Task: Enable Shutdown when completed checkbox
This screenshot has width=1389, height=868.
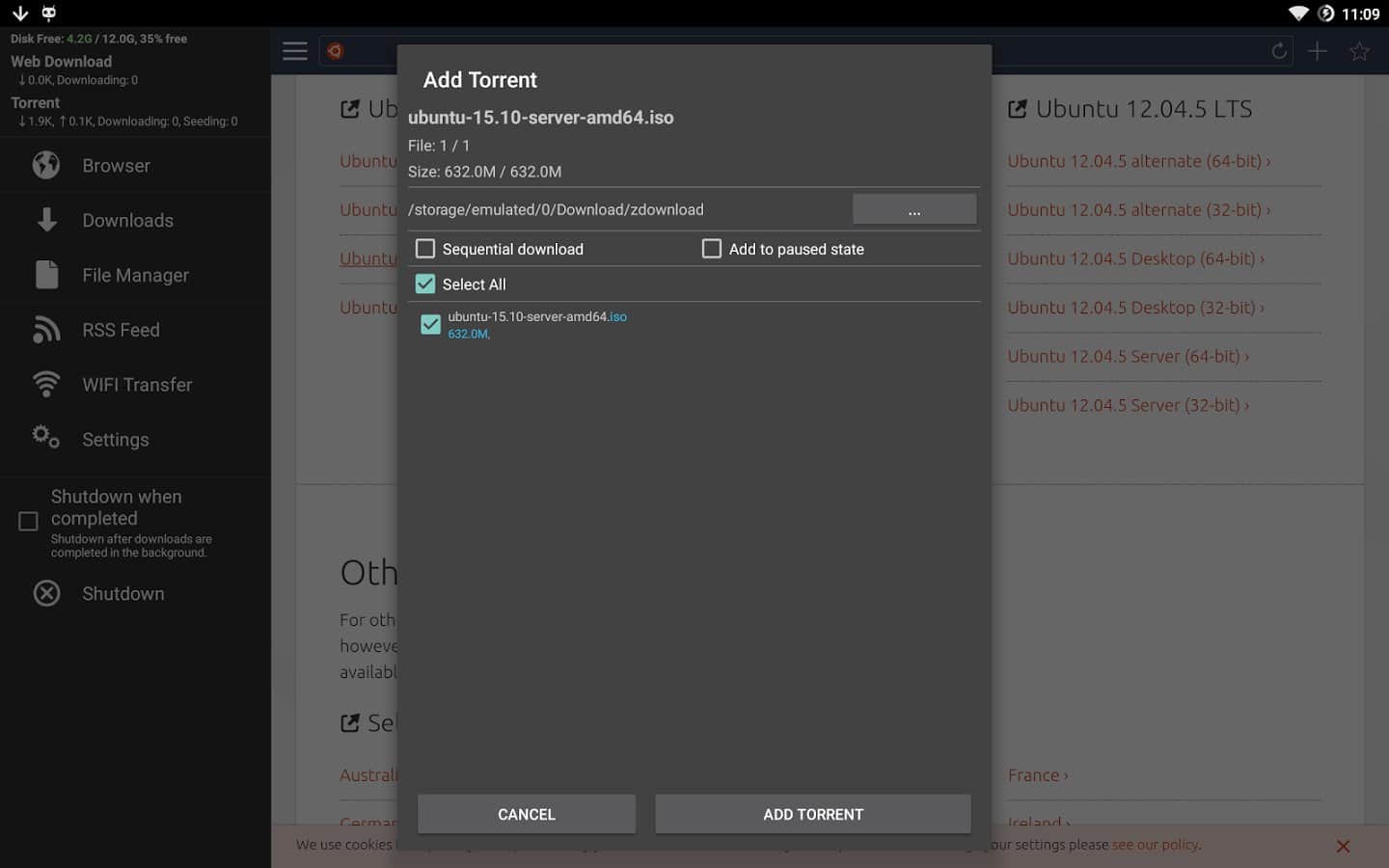Action: [x=29, y=522]
